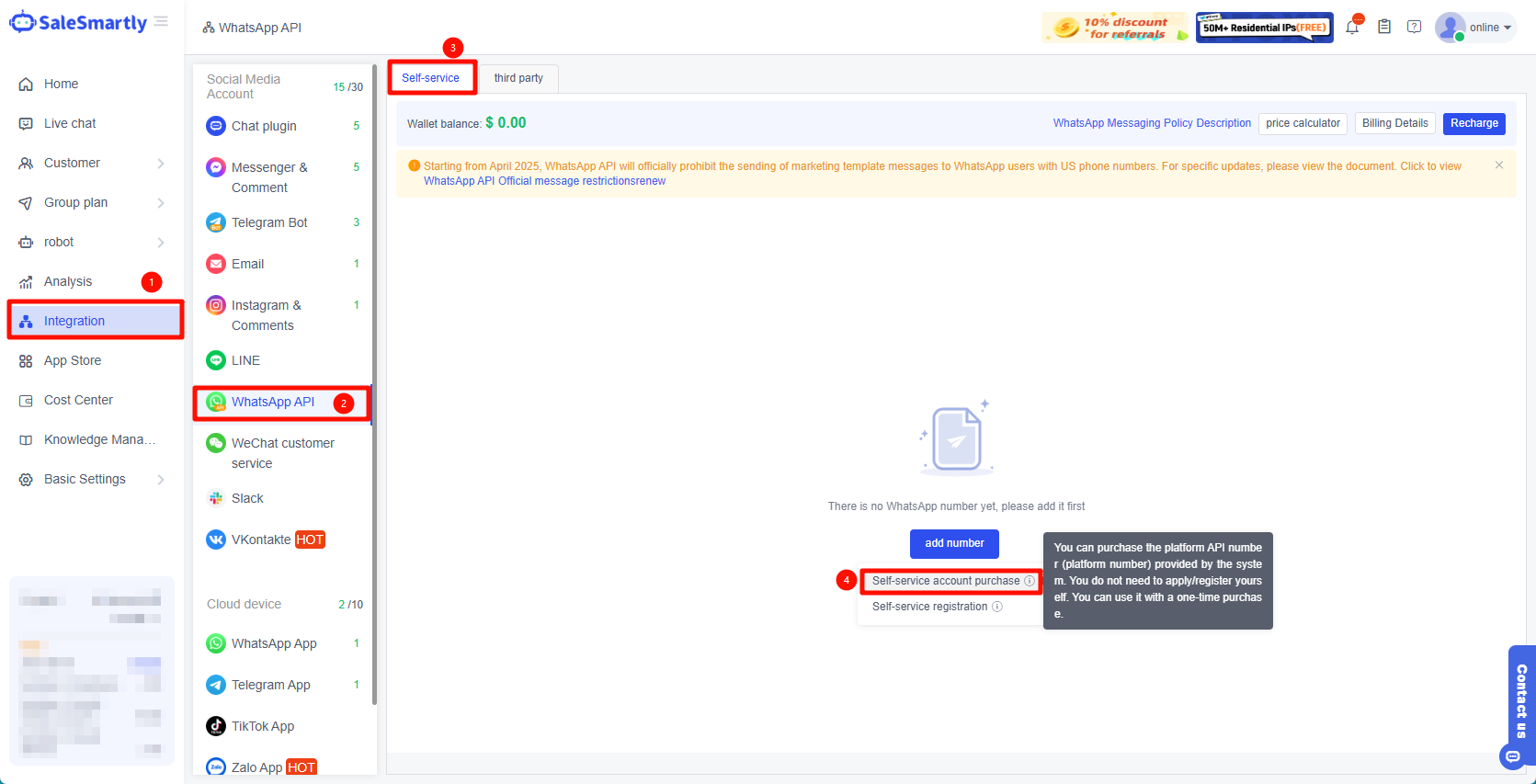This screenshot has height=784, width=1536.
Task: Click the SaleSmartly logo
Action: [x=78, y=22]
